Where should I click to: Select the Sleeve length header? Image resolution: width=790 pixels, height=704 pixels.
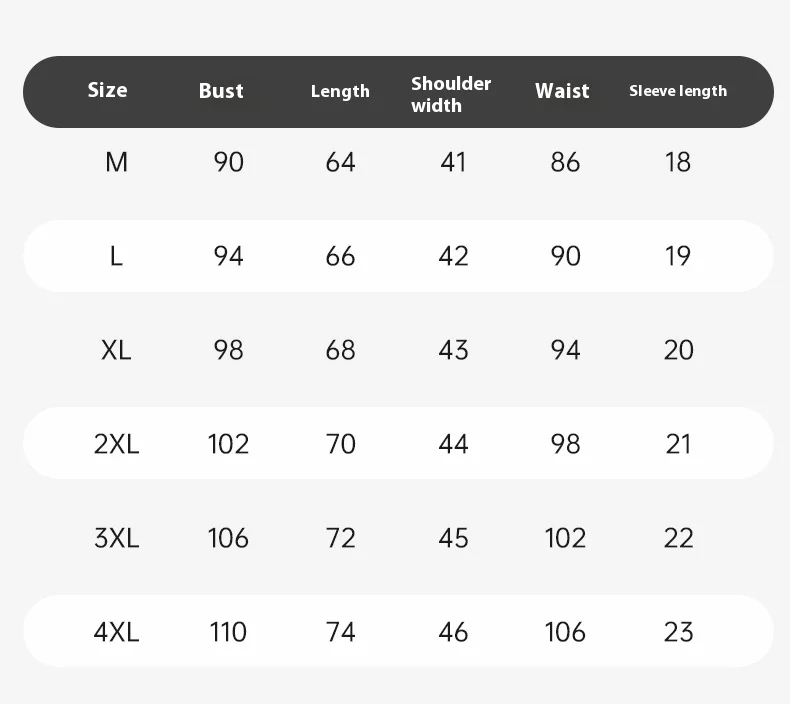tap(678, 91)
